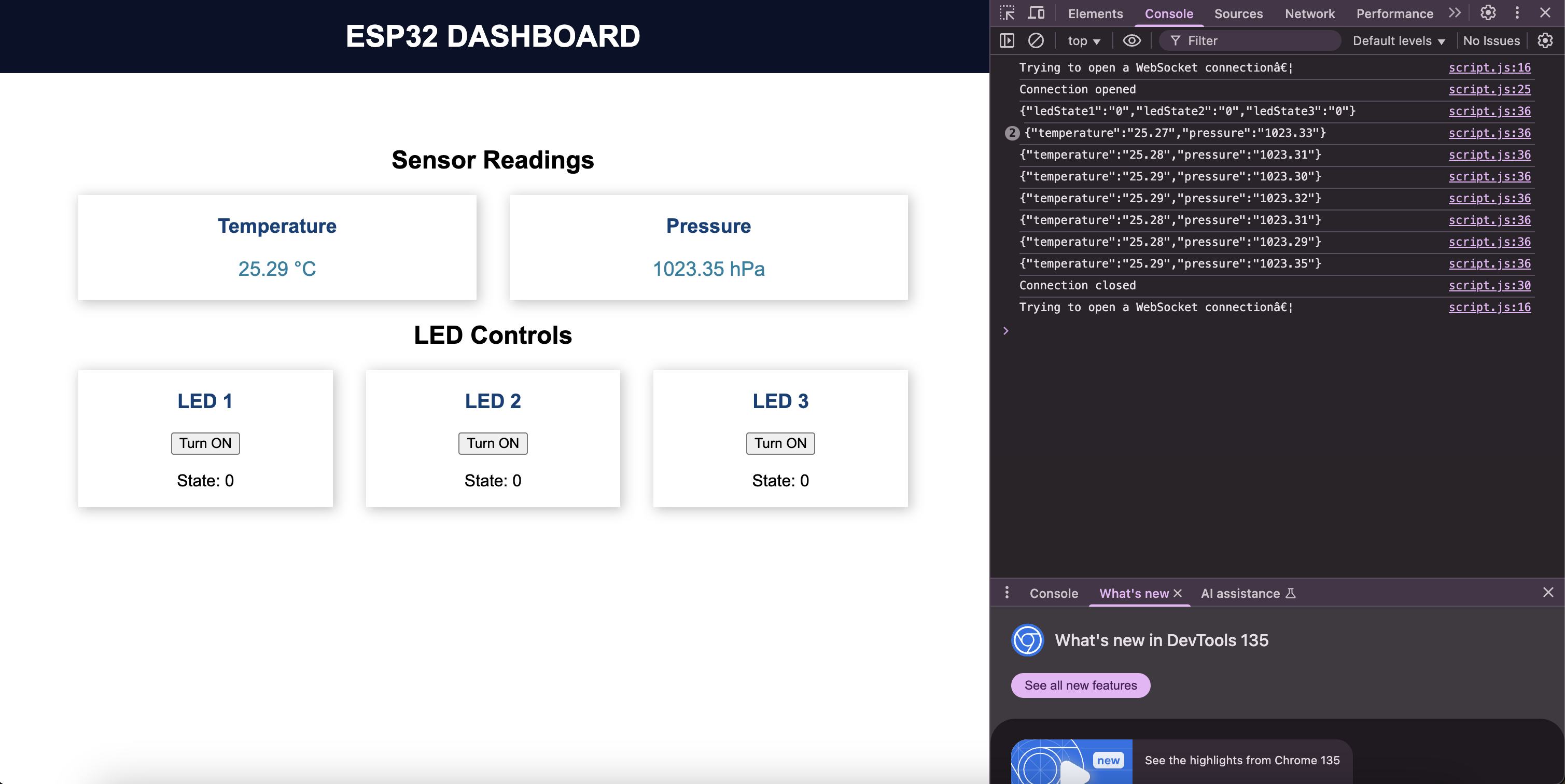Open script.js:30 link for Connection closed
Screen dimensions: 1565x784
1489,285
